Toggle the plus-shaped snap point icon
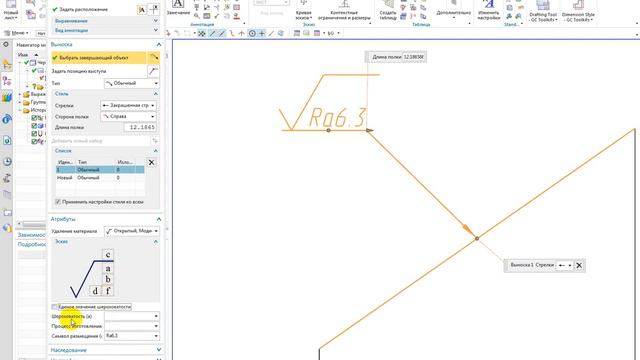 262,33
